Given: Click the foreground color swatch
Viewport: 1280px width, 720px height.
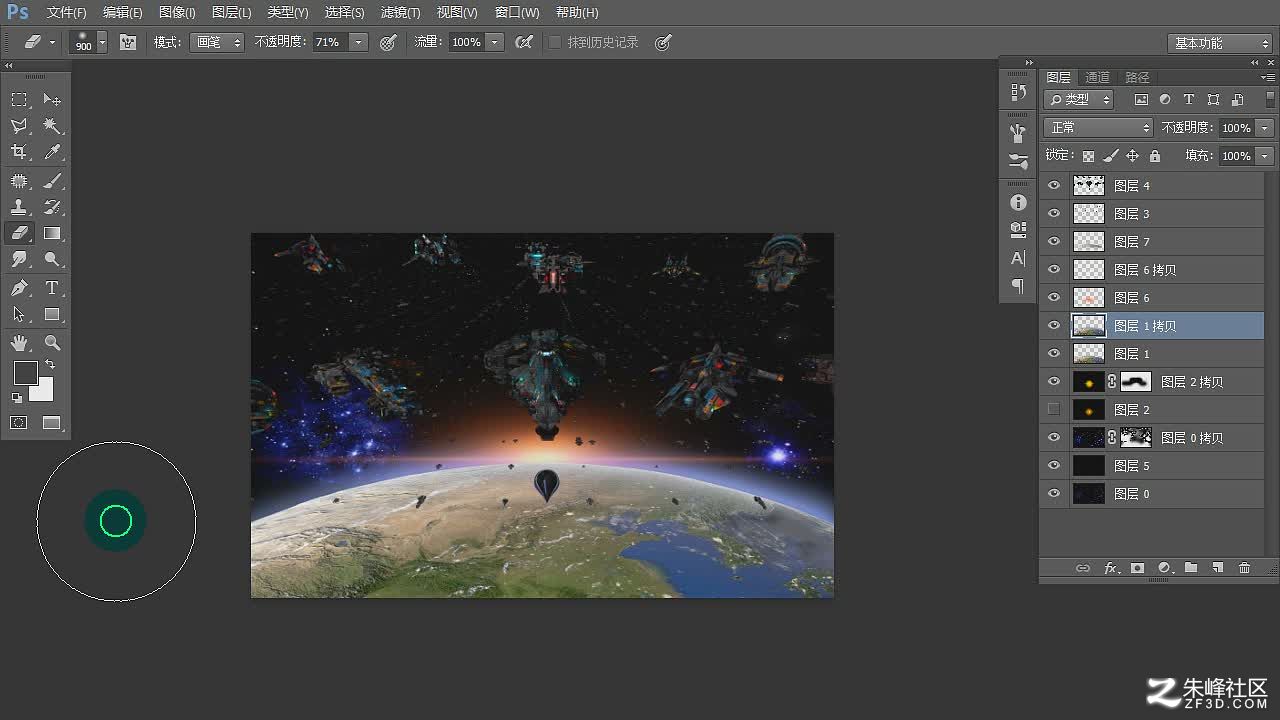Looking at the screenshot, I should pyautogui.click(x=24, y=372).
